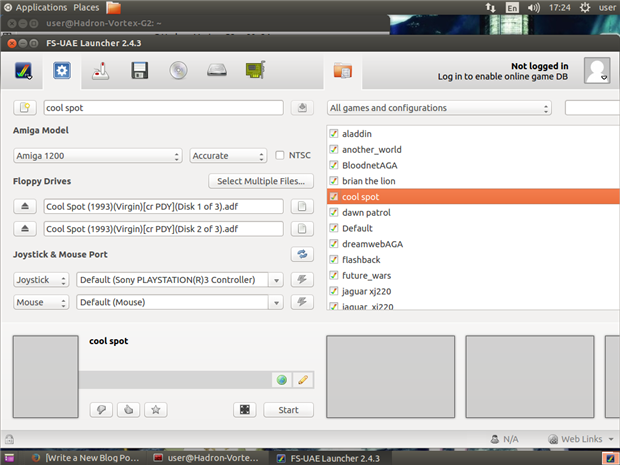Click the thumbs down rating button
Viewport: 620px width, 465px height.
tap(101, 410)
